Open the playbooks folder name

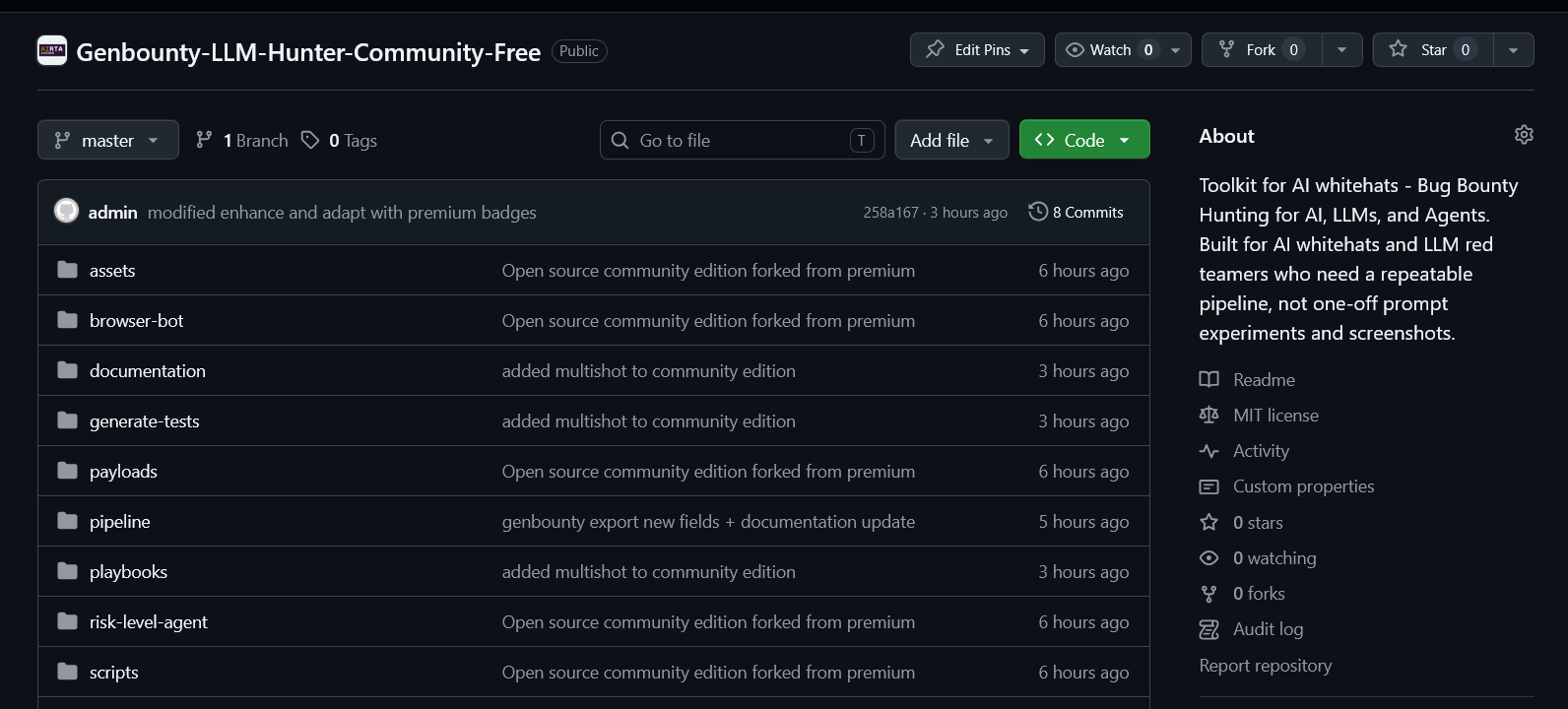click(x=128, y=571)
